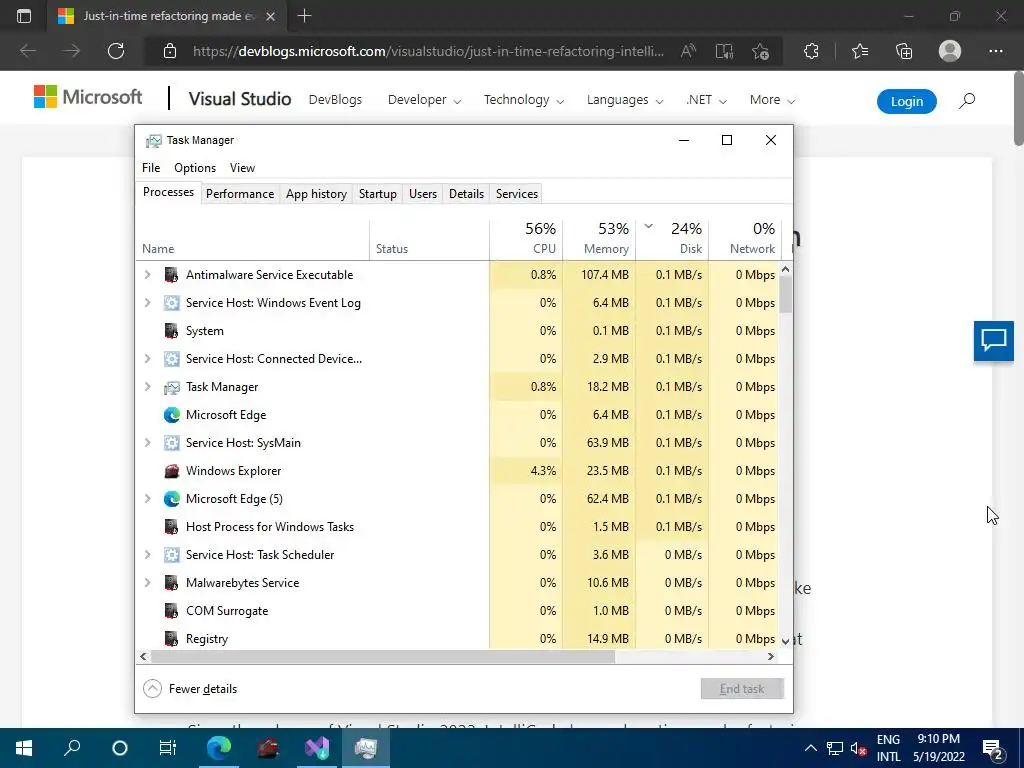This screenshot has width=1024, height=768.
Task: Select the COM Surrogate process
Action: tap(457, 611)
